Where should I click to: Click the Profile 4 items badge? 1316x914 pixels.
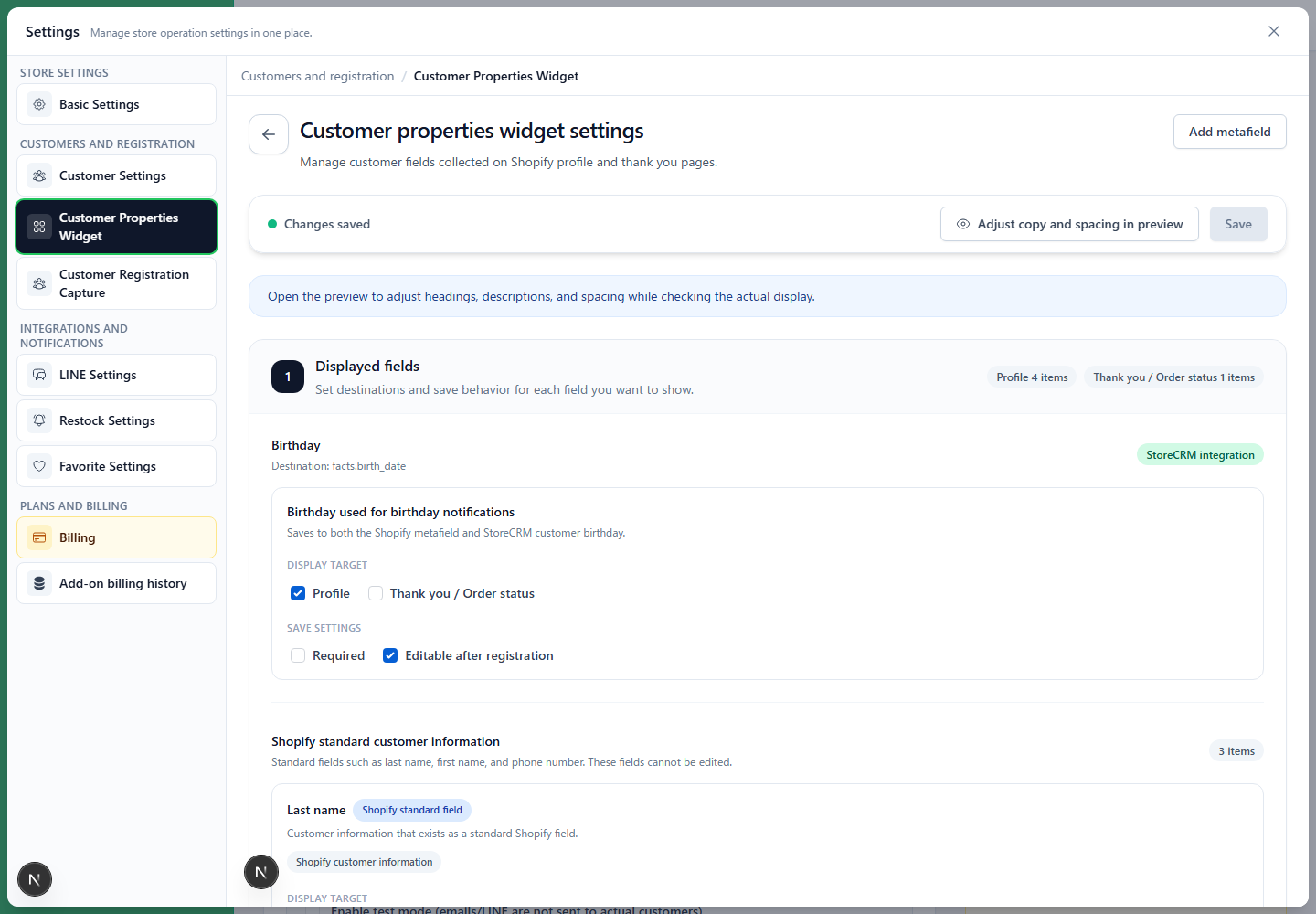coord(1032,377)
